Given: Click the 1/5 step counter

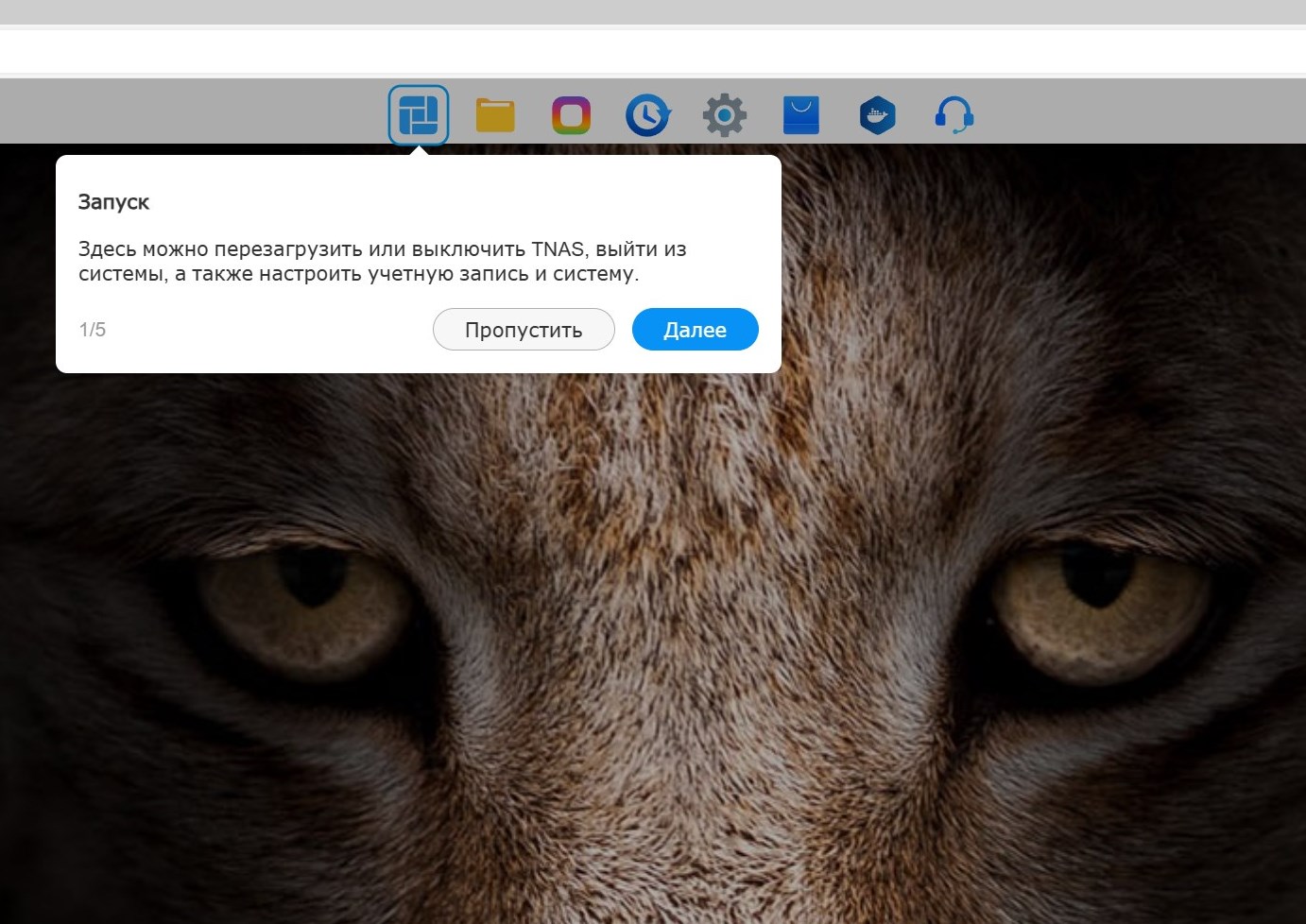Looking at the screenshot, I should click(x=93, y=330).
